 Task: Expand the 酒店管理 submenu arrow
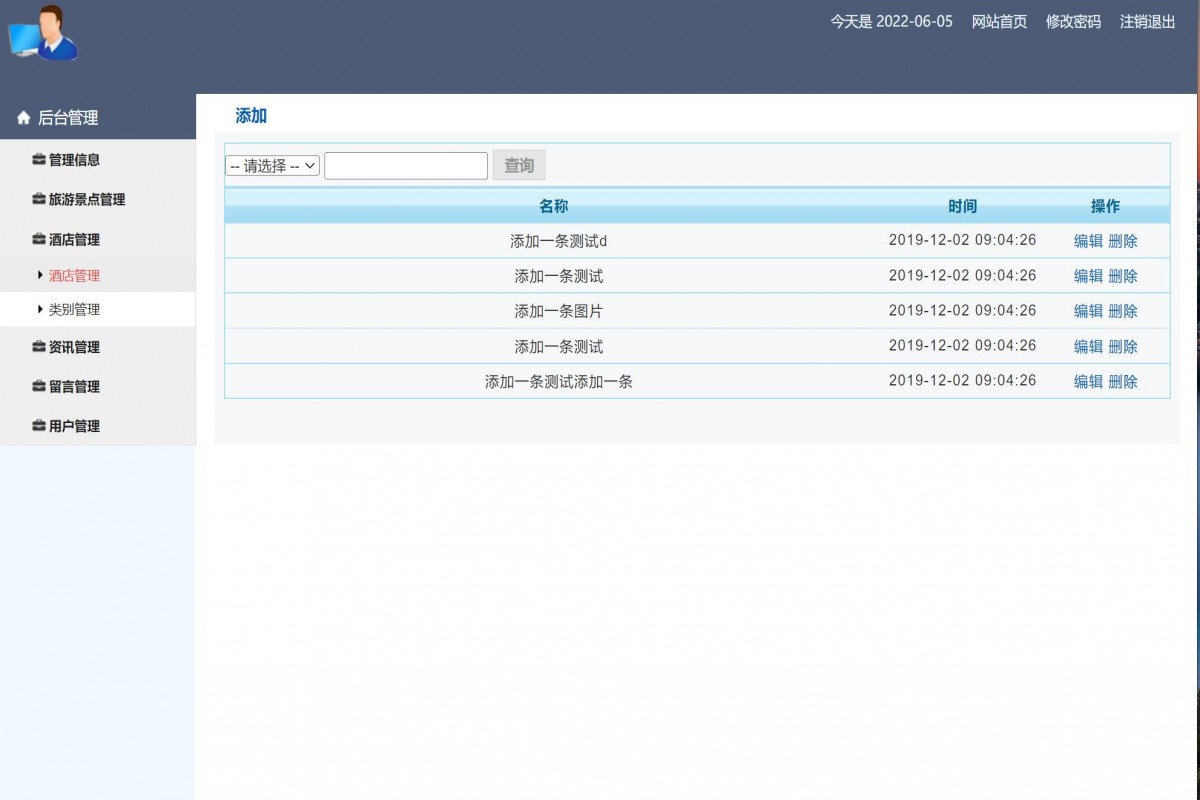point(39,275)
